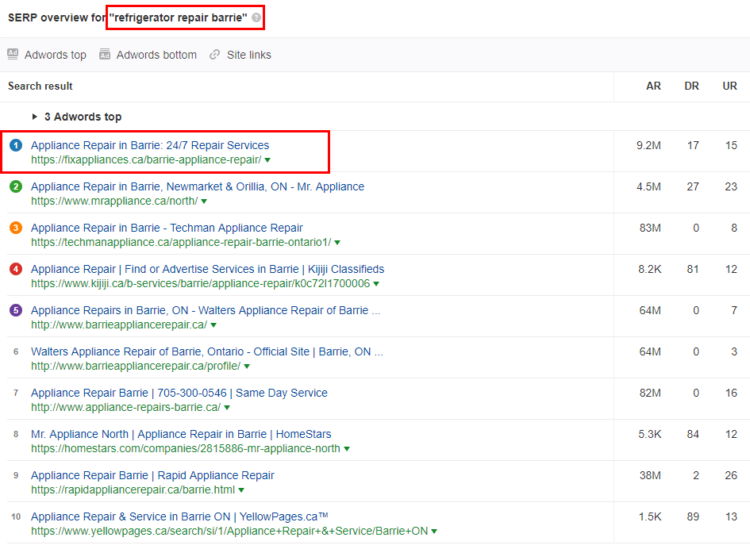Click the Search result column header
750x549 pixels.
click(x=40, y=86)
